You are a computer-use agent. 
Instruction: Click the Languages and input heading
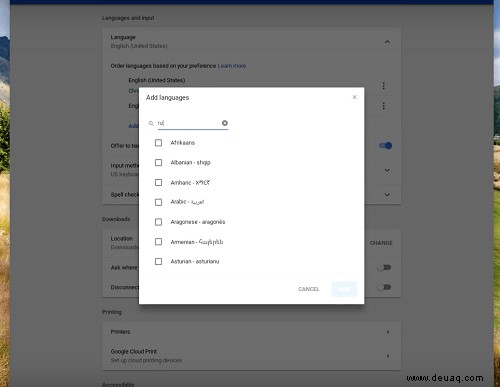pos(128,18)
